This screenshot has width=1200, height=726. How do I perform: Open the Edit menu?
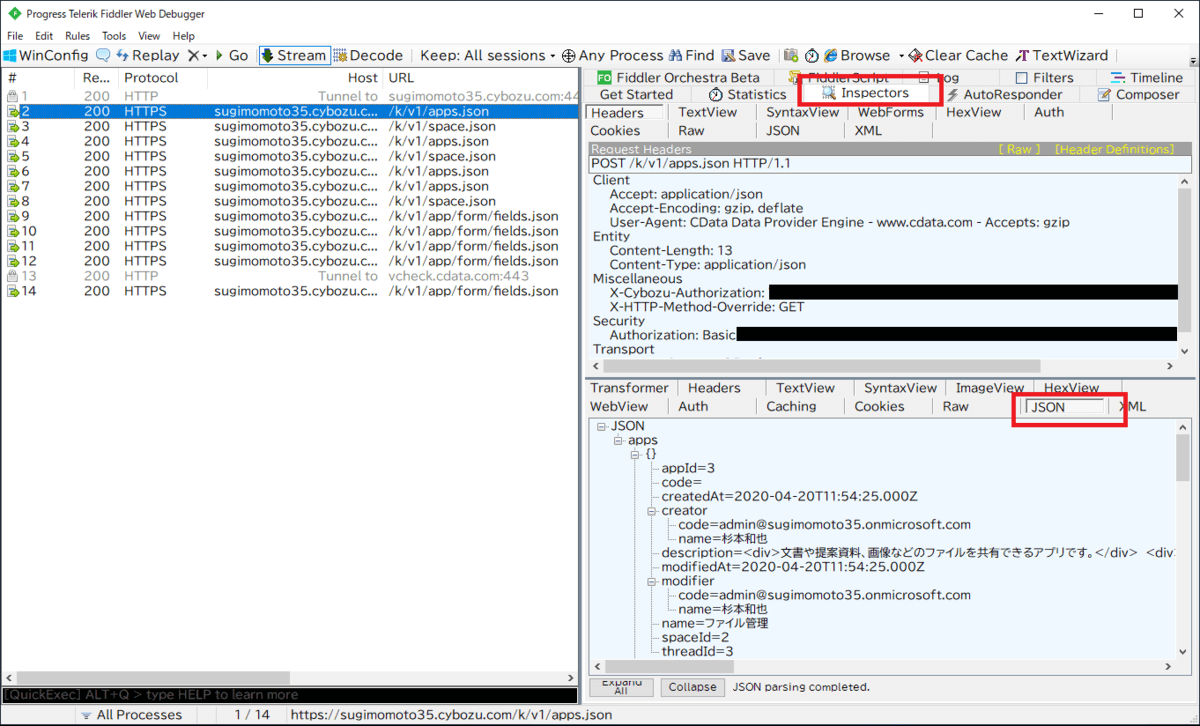point(44,36)
